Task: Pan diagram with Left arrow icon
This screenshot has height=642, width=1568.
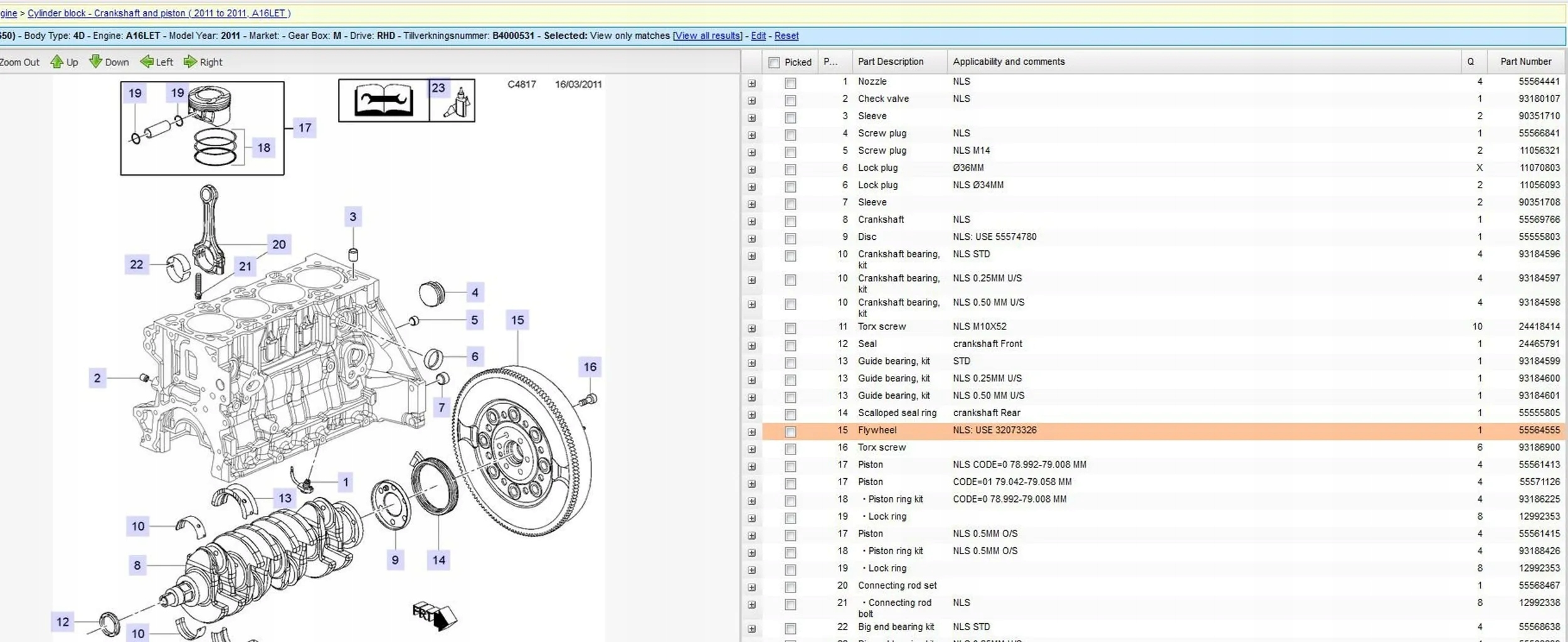Action: [x=147, y=62]
